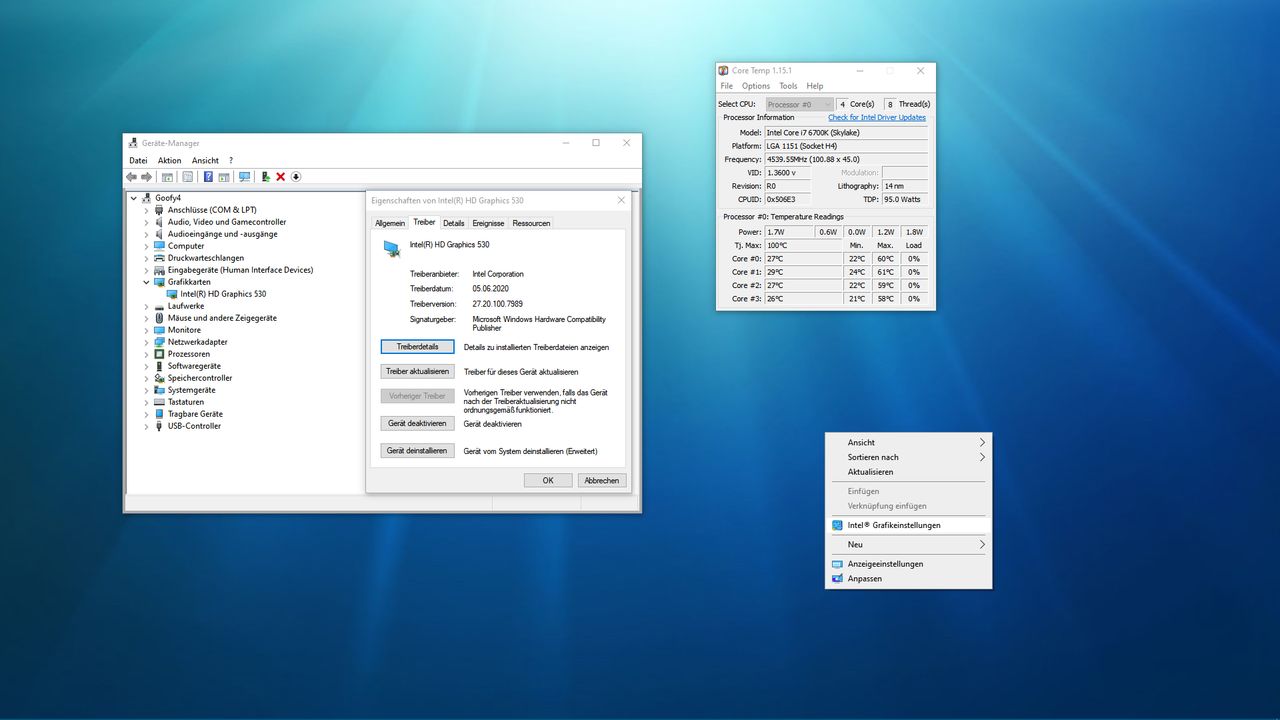Click the Tastaturen keyboard icon
Viewport: 1280px width, 720px height.
159,402
